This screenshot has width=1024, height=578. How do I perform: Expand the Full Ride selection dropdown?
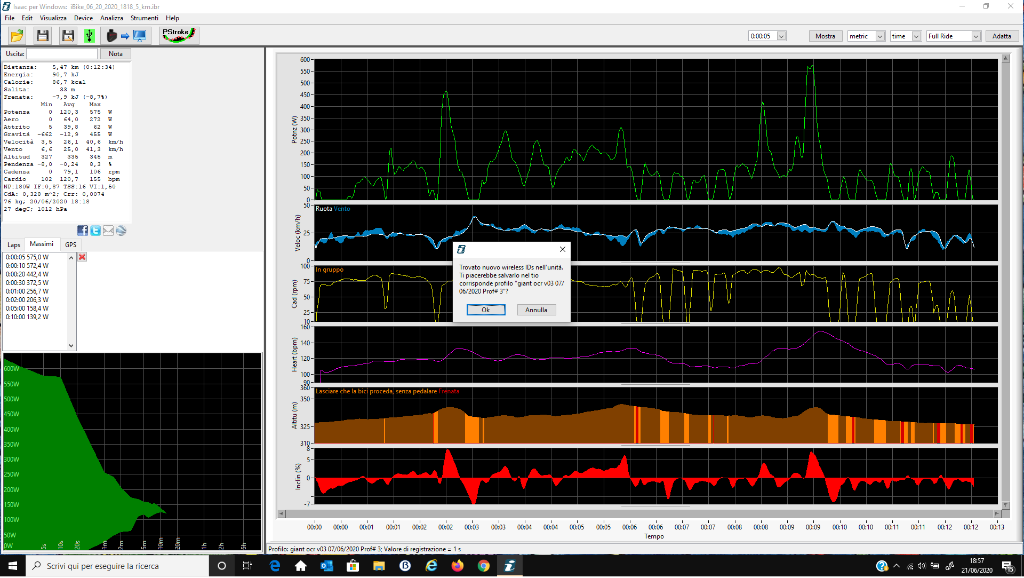tap(974, 35)
